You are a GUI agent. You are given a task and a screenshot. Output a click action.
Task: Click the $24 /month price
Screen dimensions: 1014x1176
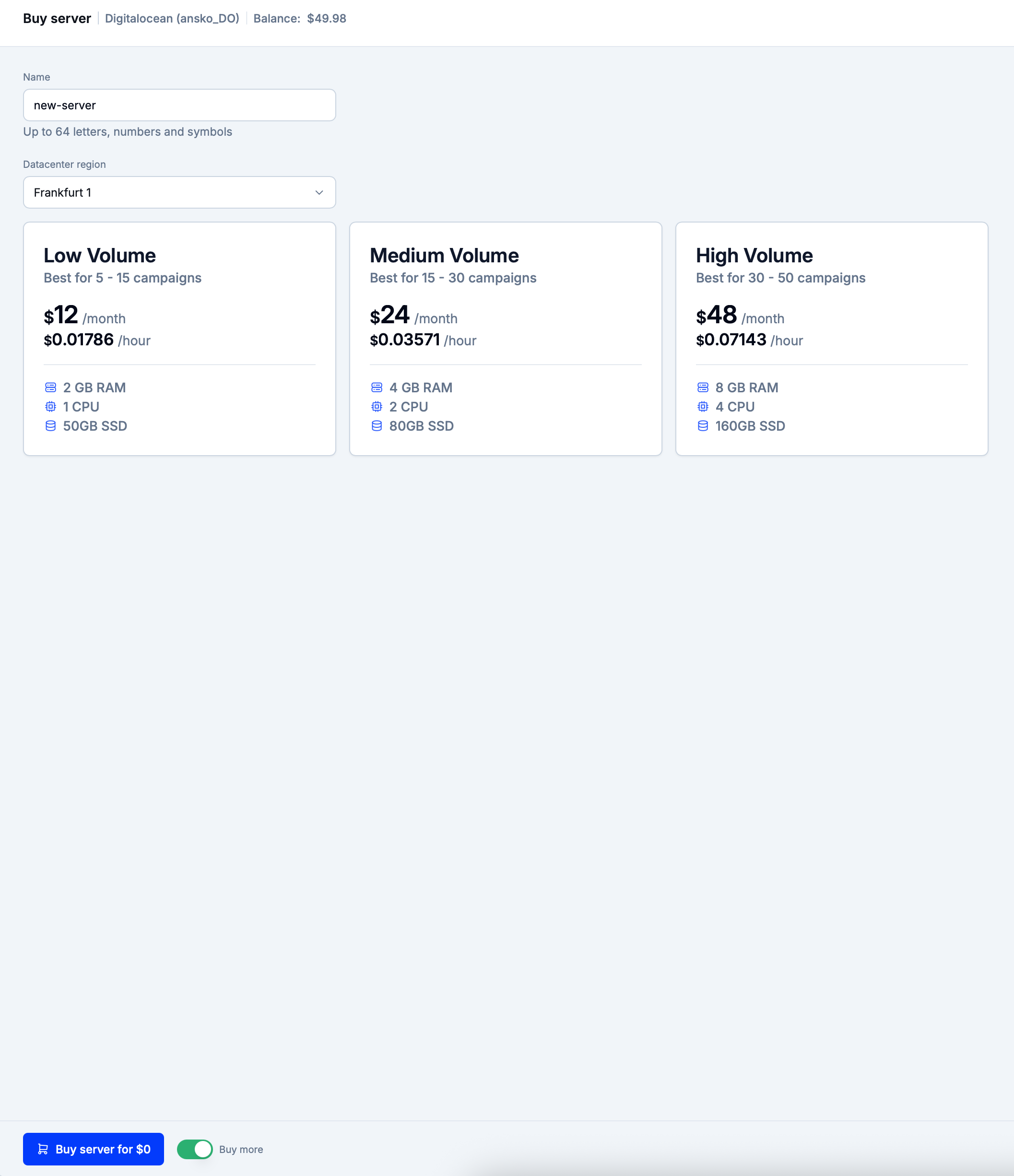pyautogui.click(x=413, y=315)
